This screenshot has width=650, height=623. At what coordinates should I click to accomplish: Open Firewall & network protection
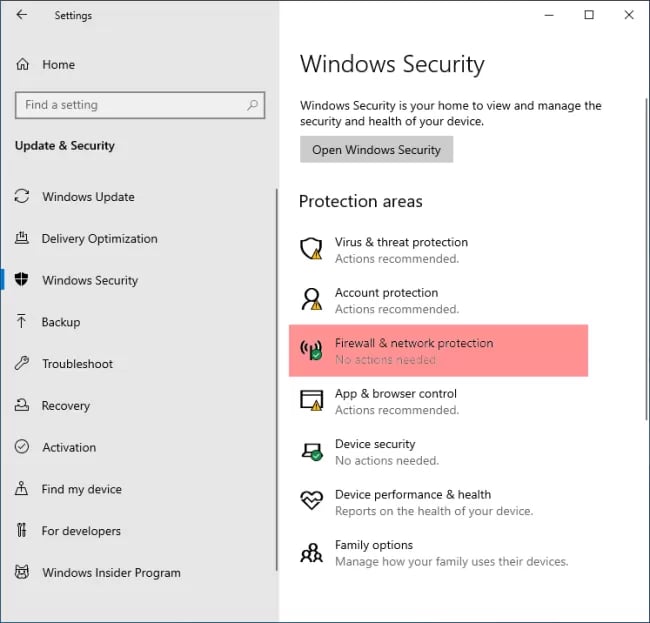438,351
